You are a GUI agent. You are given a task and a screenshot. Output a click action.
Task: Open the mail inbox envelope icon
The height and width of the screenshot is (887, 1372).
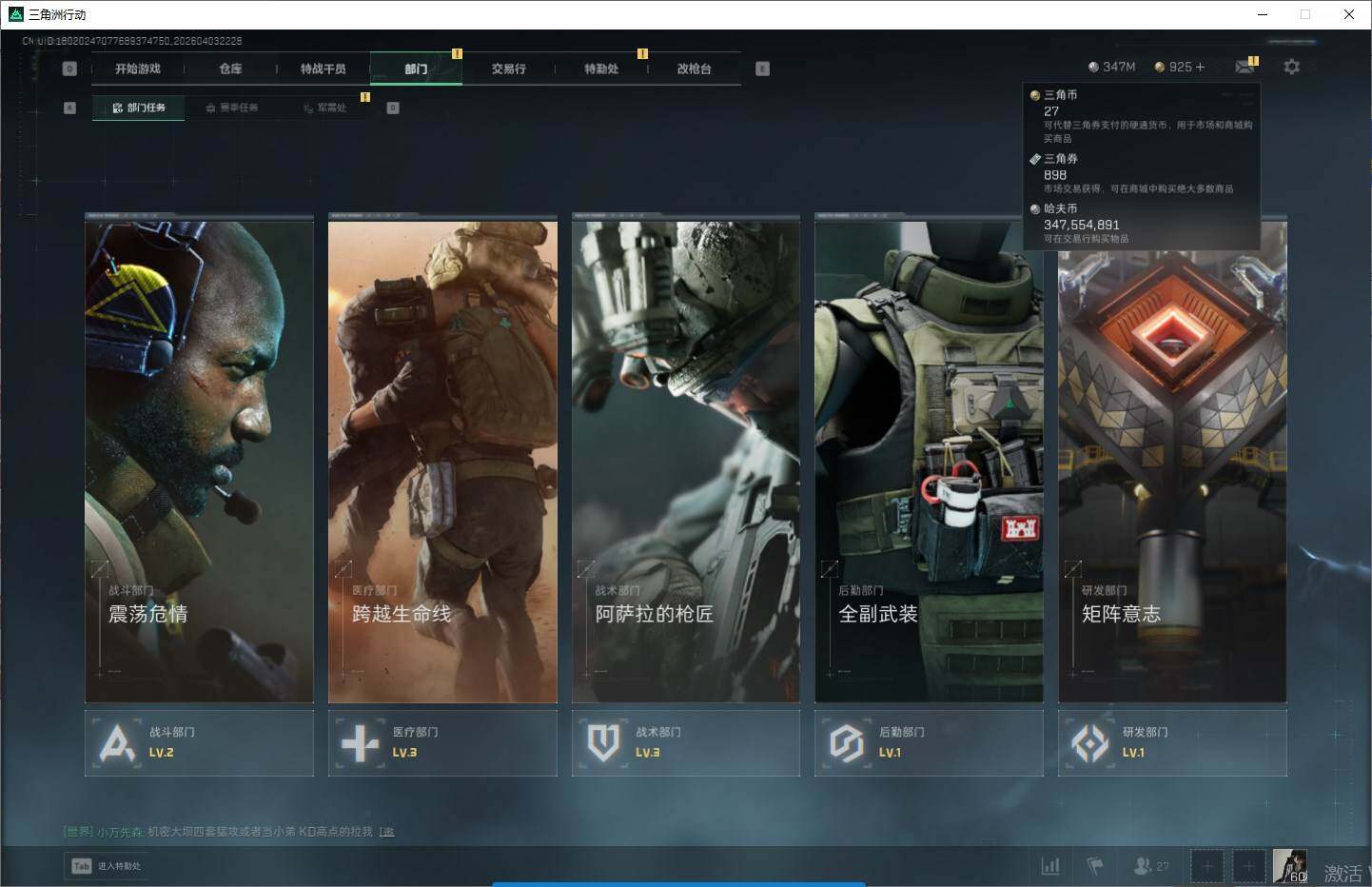click(1244, 67)
